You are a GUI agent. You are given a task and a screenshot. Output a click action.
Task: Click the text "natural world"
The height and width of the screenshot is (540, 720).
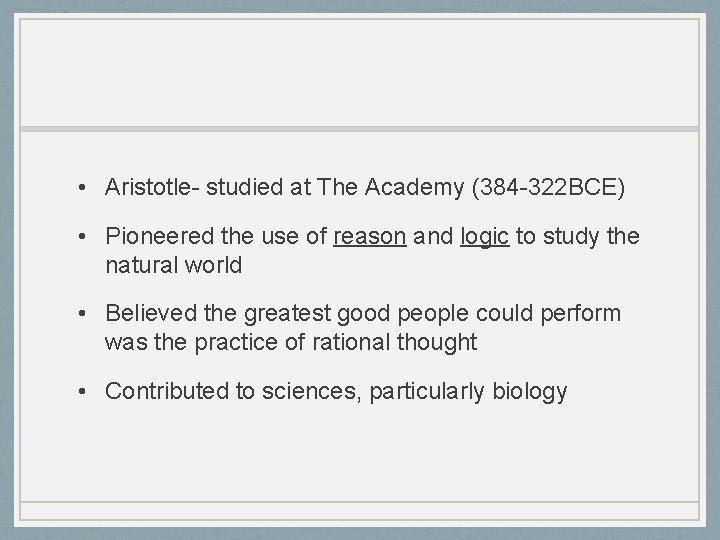point(173,265)
